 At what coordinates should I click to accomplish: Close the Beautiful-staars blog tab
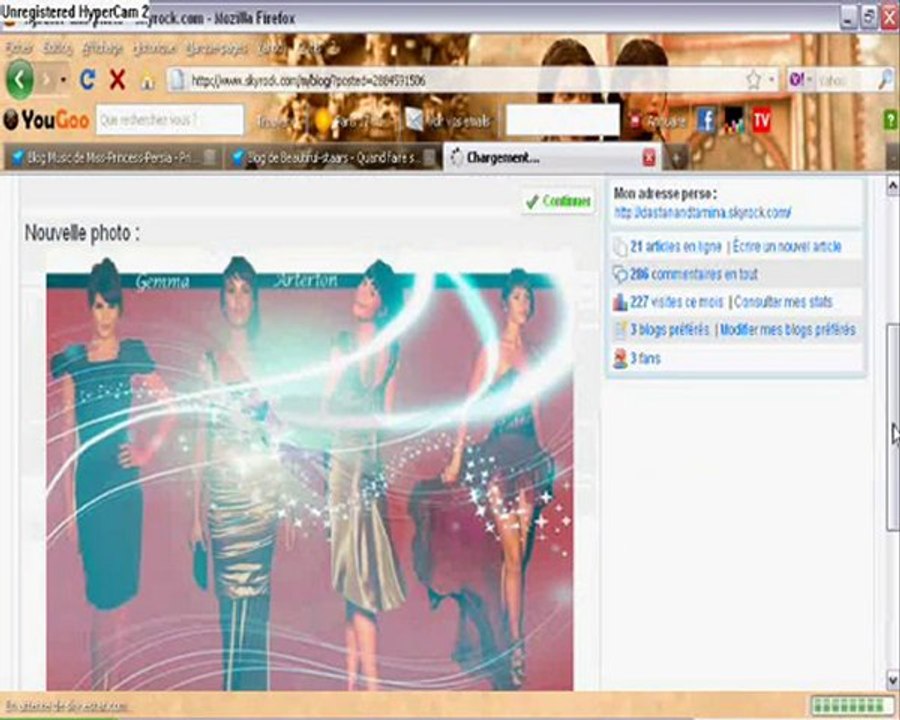click(x=429, y=157)
